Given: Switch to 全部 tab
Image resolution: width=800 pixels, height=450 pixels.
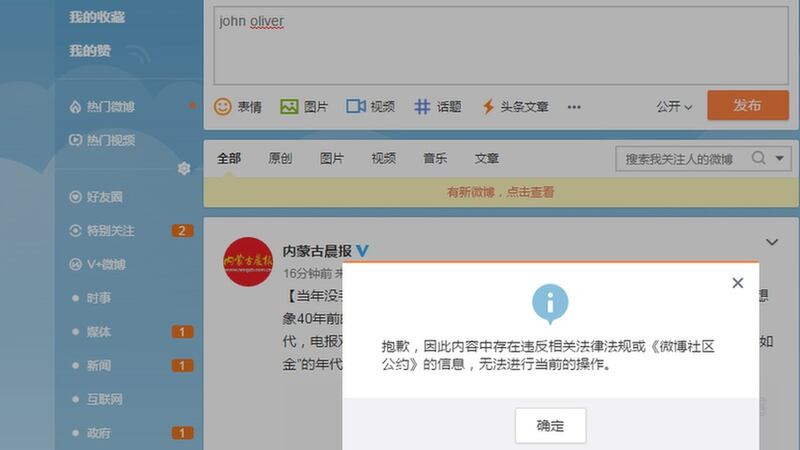Looking at the screenshot, I should coord(229,159).
